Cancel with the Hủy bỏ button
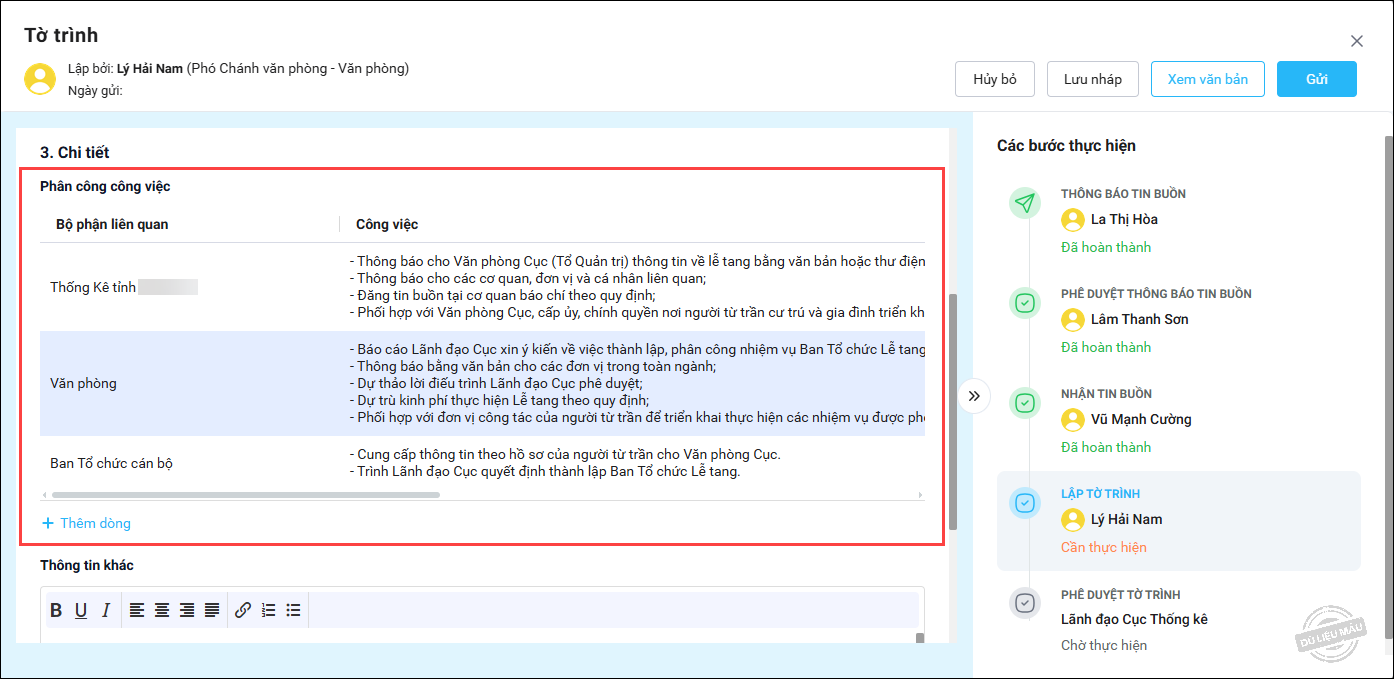The height and width of the screenshot is (679, 1394). [994, 79]
